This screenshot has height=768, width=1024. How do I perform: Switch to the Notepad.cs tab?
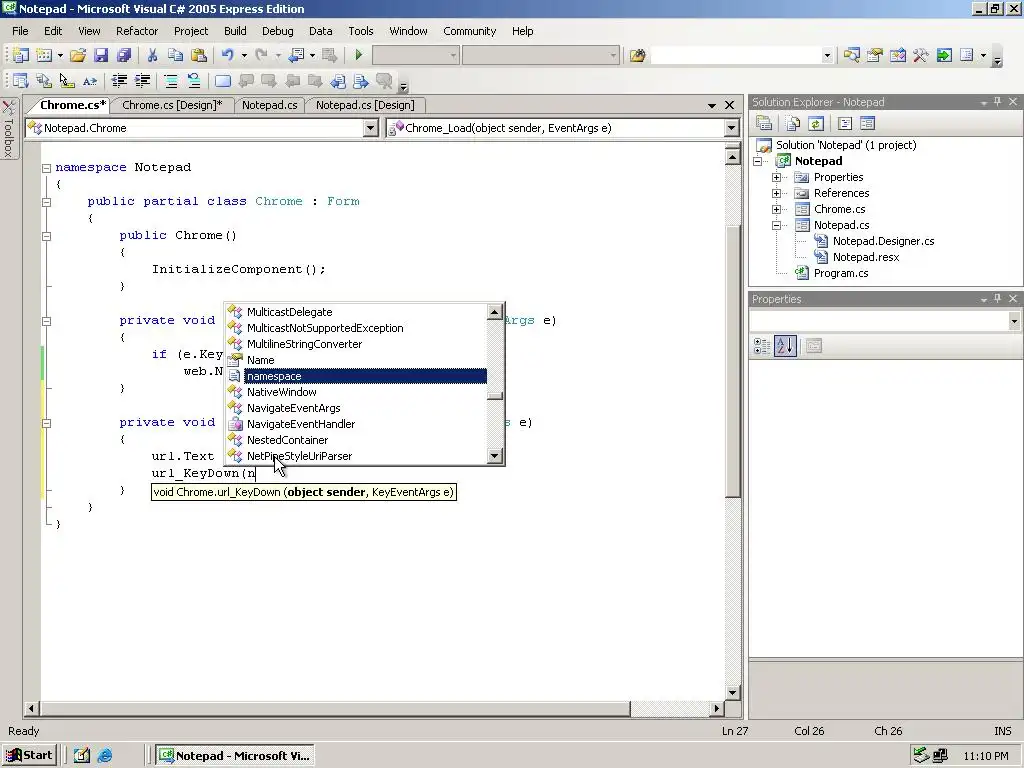pyautogui.click(x=269, y=105)
